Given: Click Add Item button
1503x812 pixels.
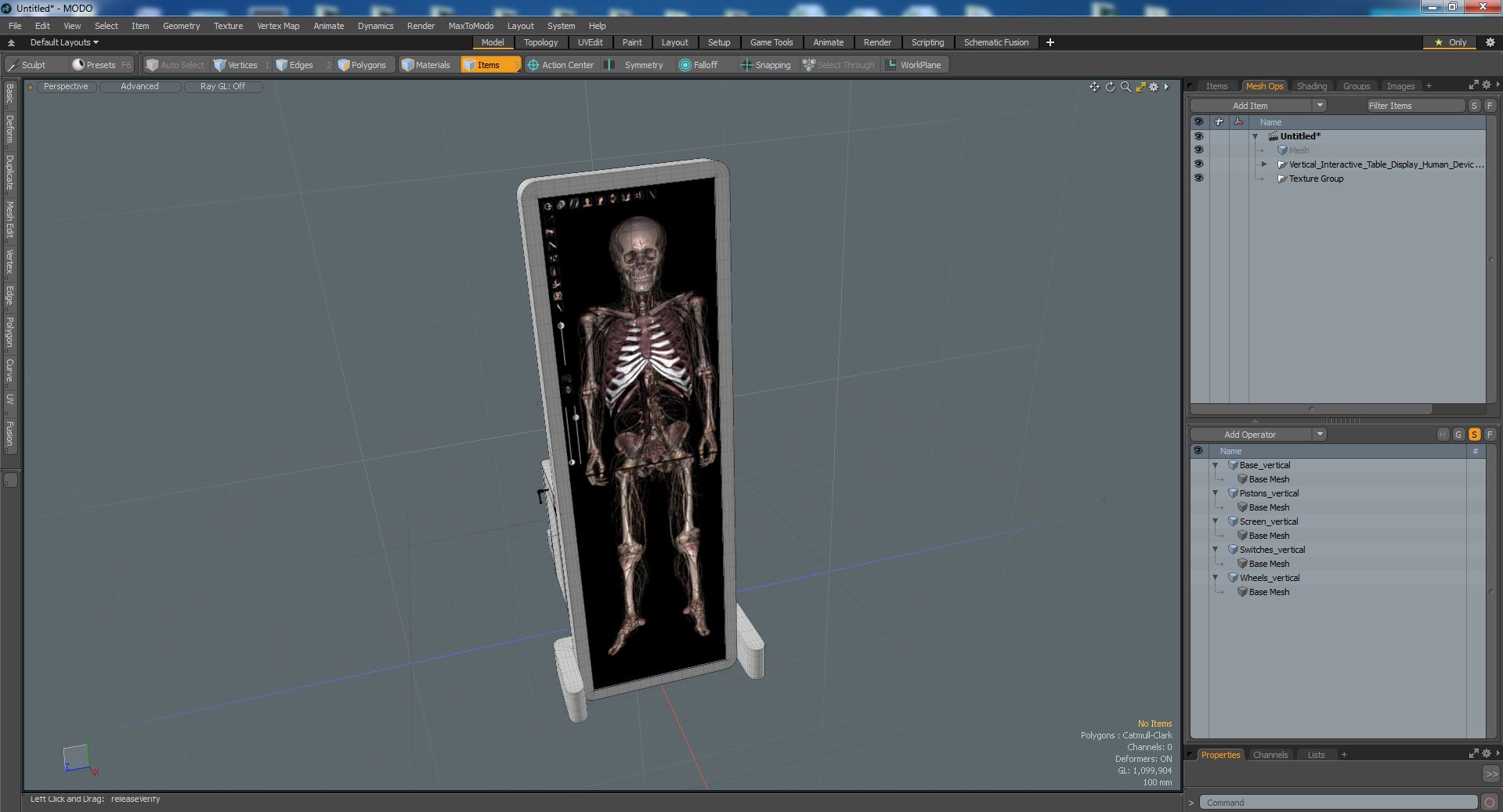Looking at the screenshot, I should click(x=1250, y=106).
